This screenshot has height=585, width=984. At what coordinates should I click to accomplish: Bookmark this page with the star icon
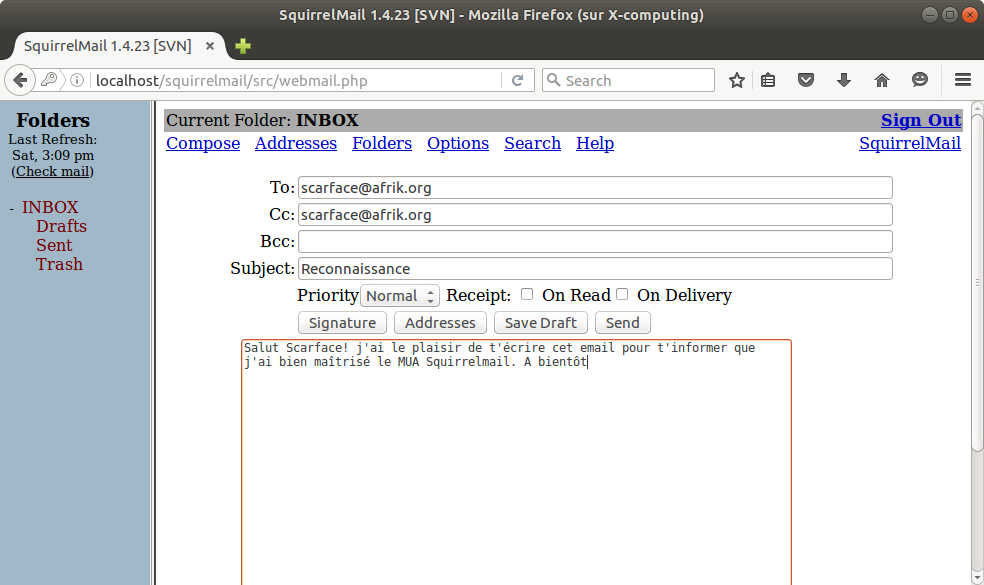[737, 80]
